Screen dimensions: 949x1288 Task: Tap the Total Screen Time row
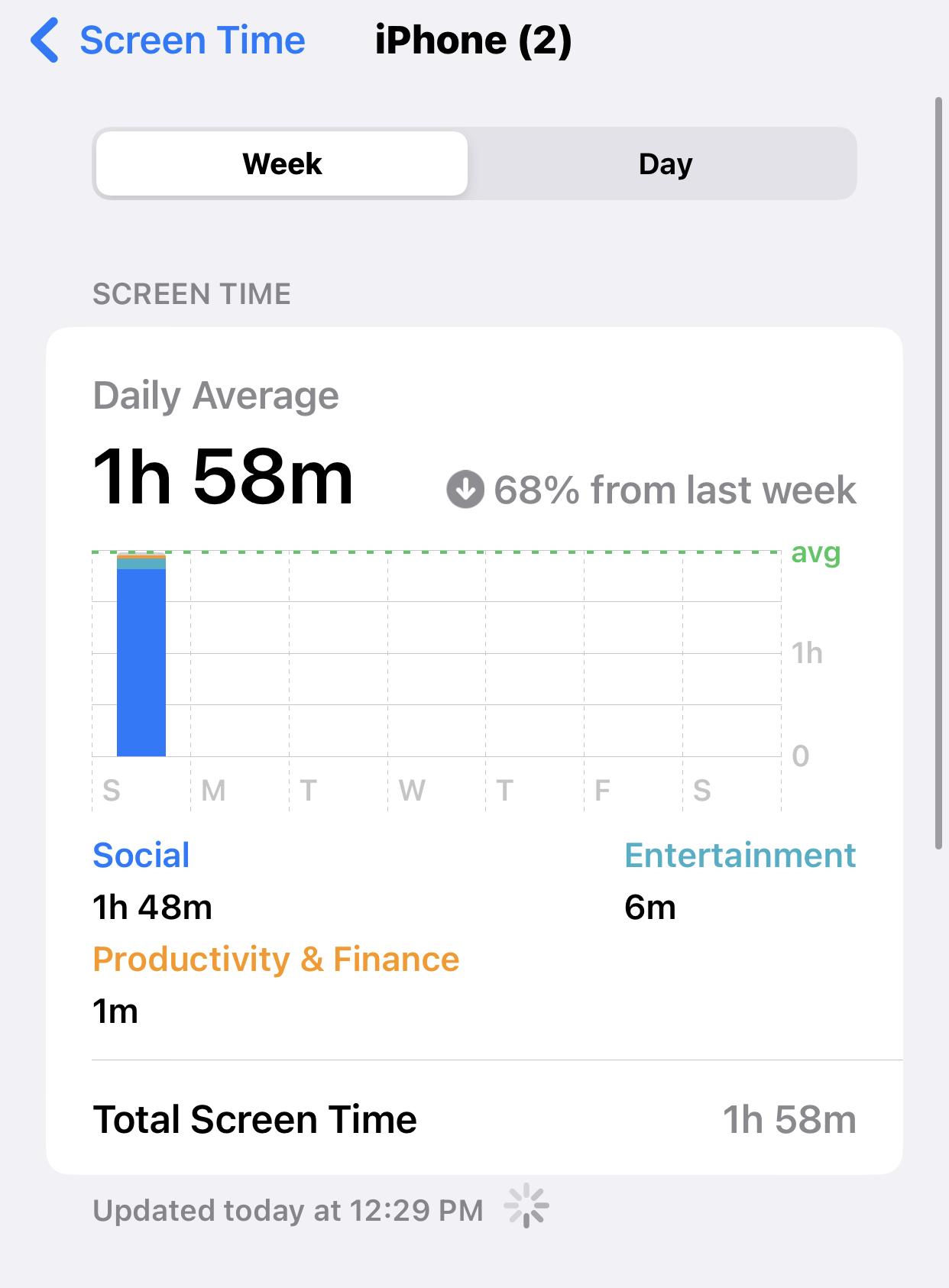click(474, 1119)
